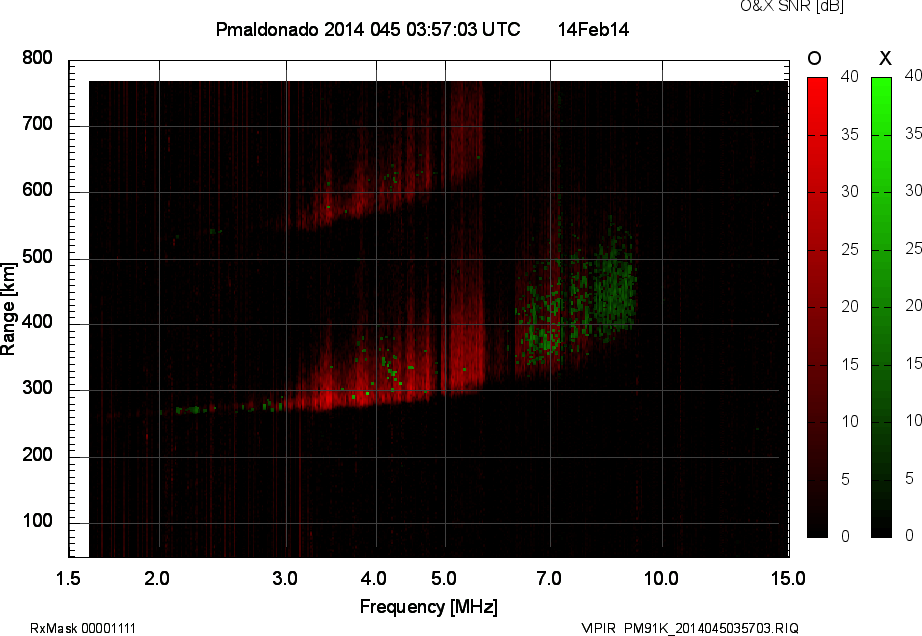This screenshot has width=922, height=636.
Task: Click the 'VIPIR PM91K_2014045035703.RIQ' file name
Action: [x=690, y=628]
